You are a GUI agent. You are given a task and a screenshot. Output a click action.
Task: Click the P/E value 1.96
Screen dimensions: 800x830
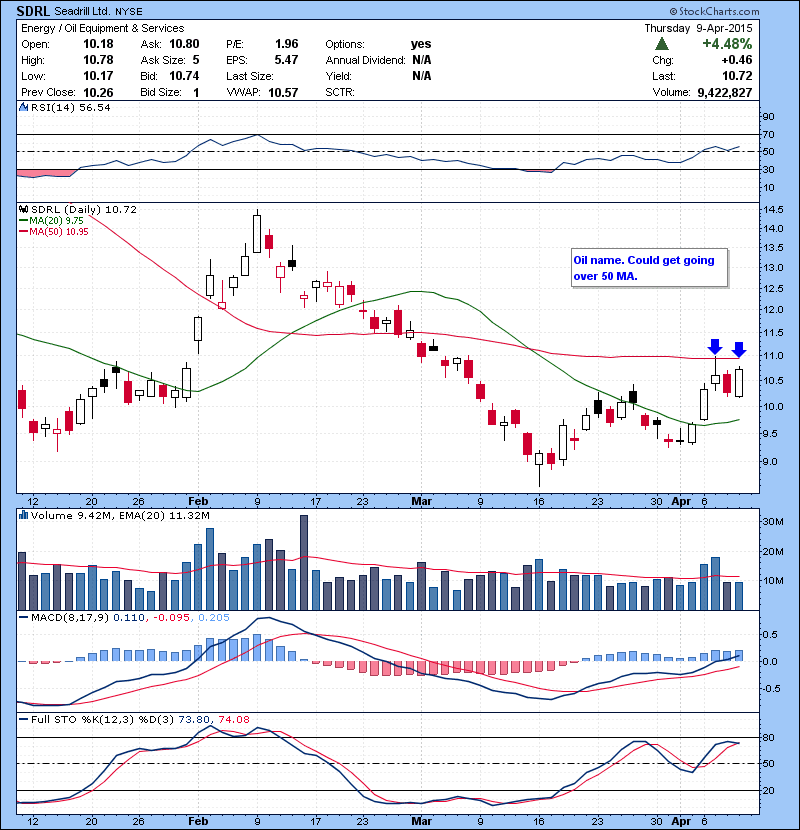(286, 44)
